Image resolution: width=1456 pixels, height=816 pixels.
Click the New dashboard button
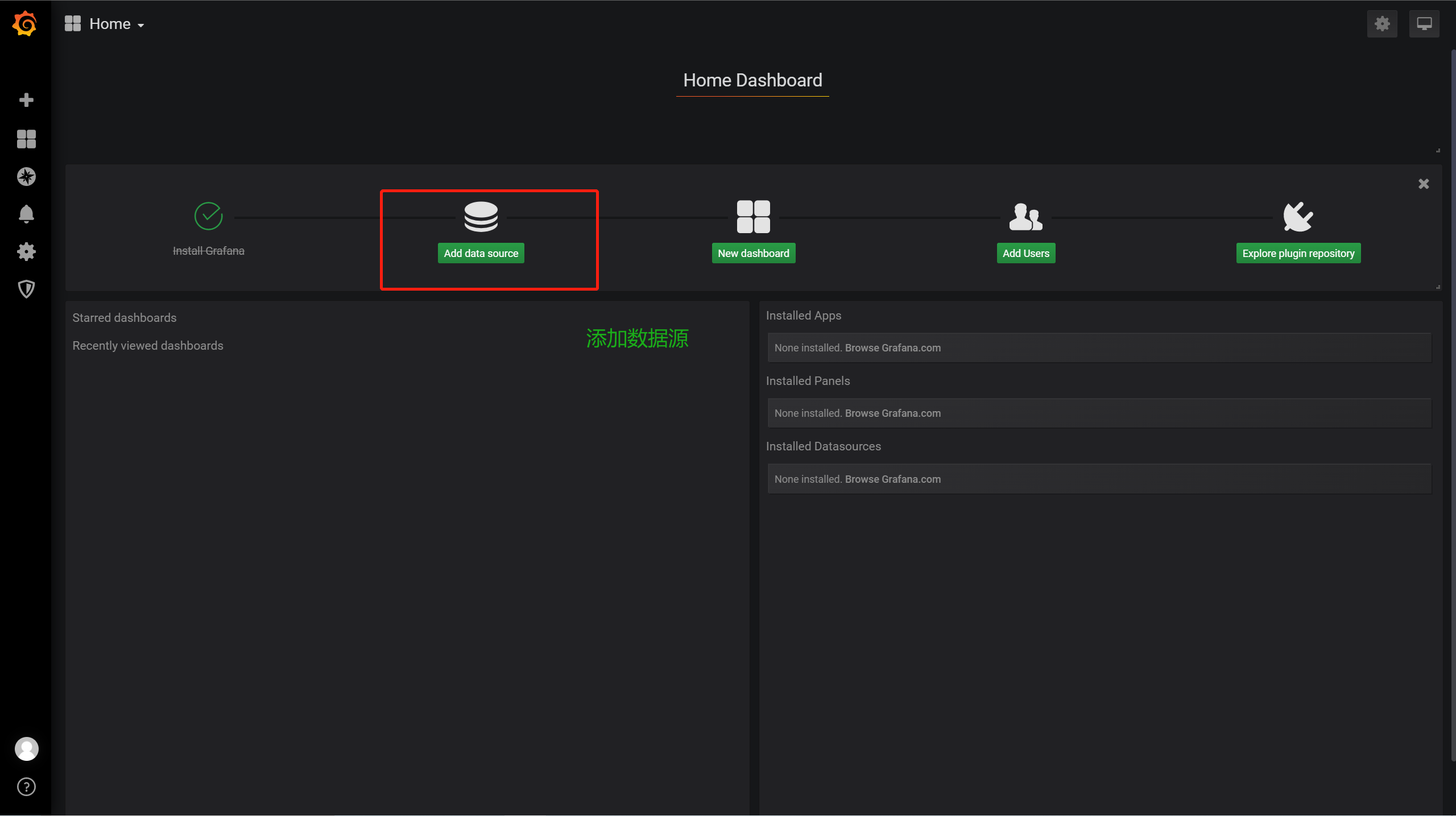point(753,254)
